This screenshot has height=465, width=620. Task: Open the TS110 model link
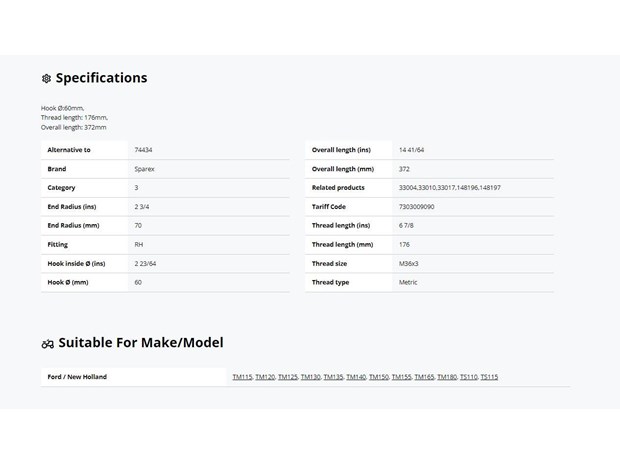469,377
